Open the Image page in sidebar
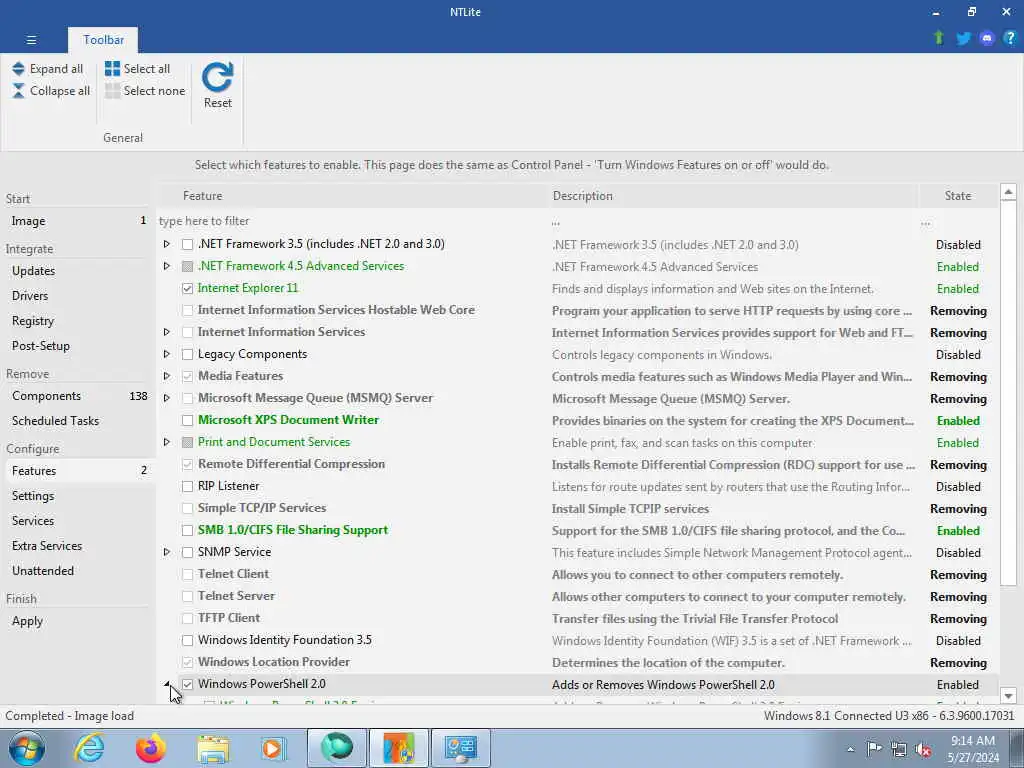1024x768 pixels. click(x=77, y=221)
